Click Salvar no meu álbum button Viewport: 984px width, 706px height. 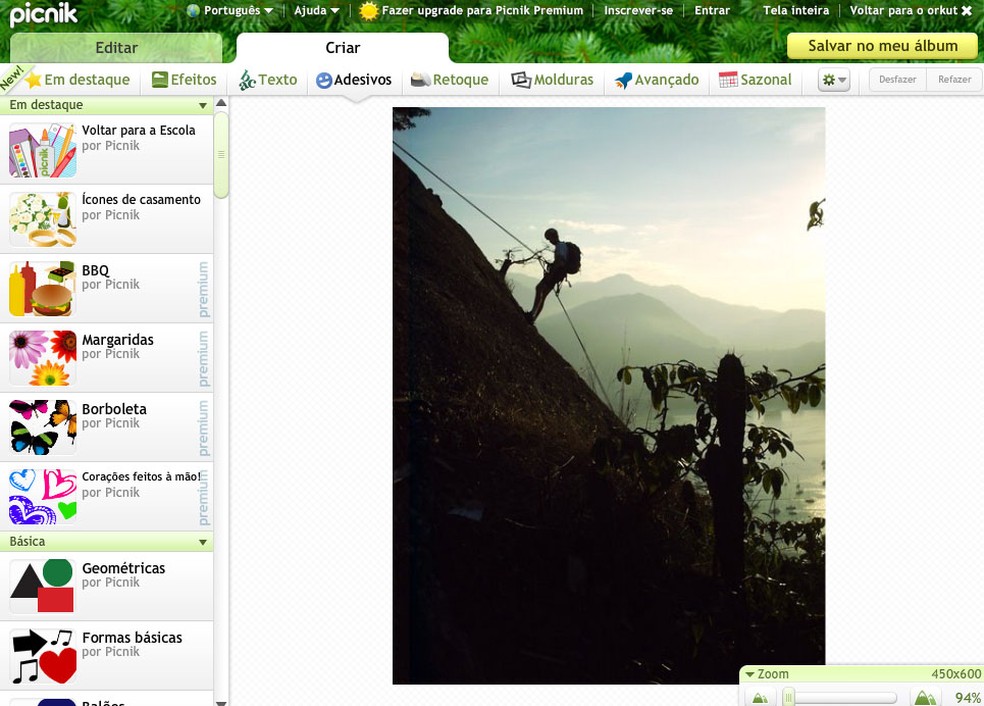(881, 46)
